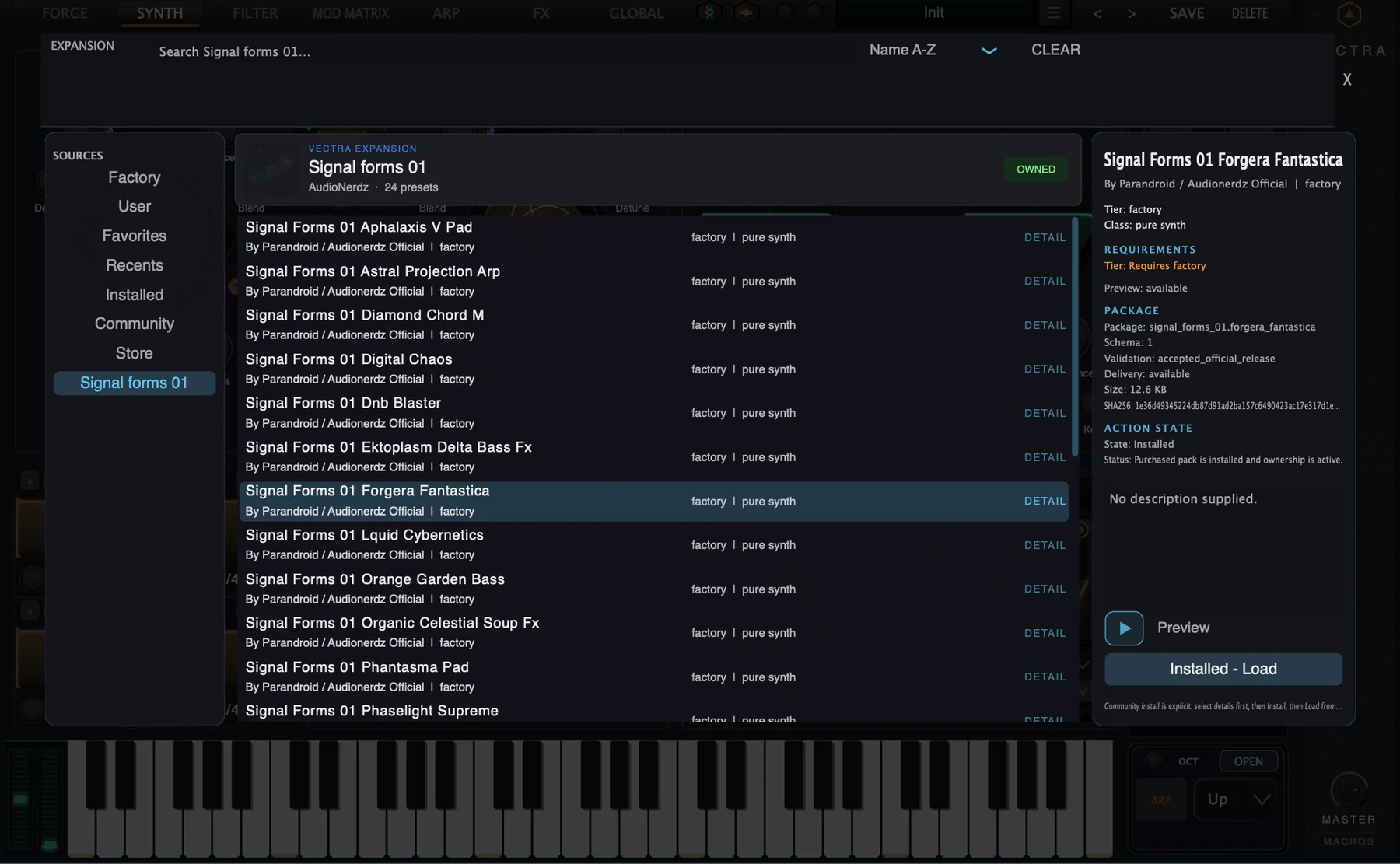Select Community in Sources
Image resolution: width=1400 pixels, height=864 pixels.
(x=135, y=324)
